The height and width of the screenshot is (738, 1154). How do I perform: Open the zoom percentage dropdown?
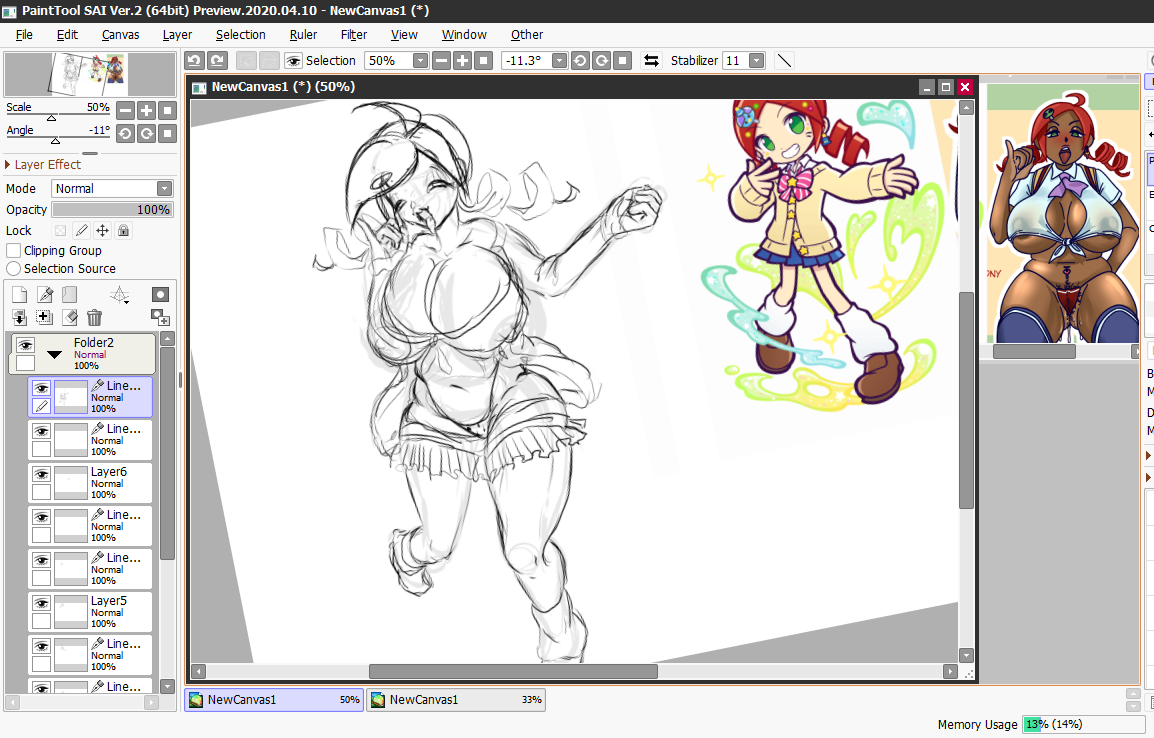click(x=420, y=60)
